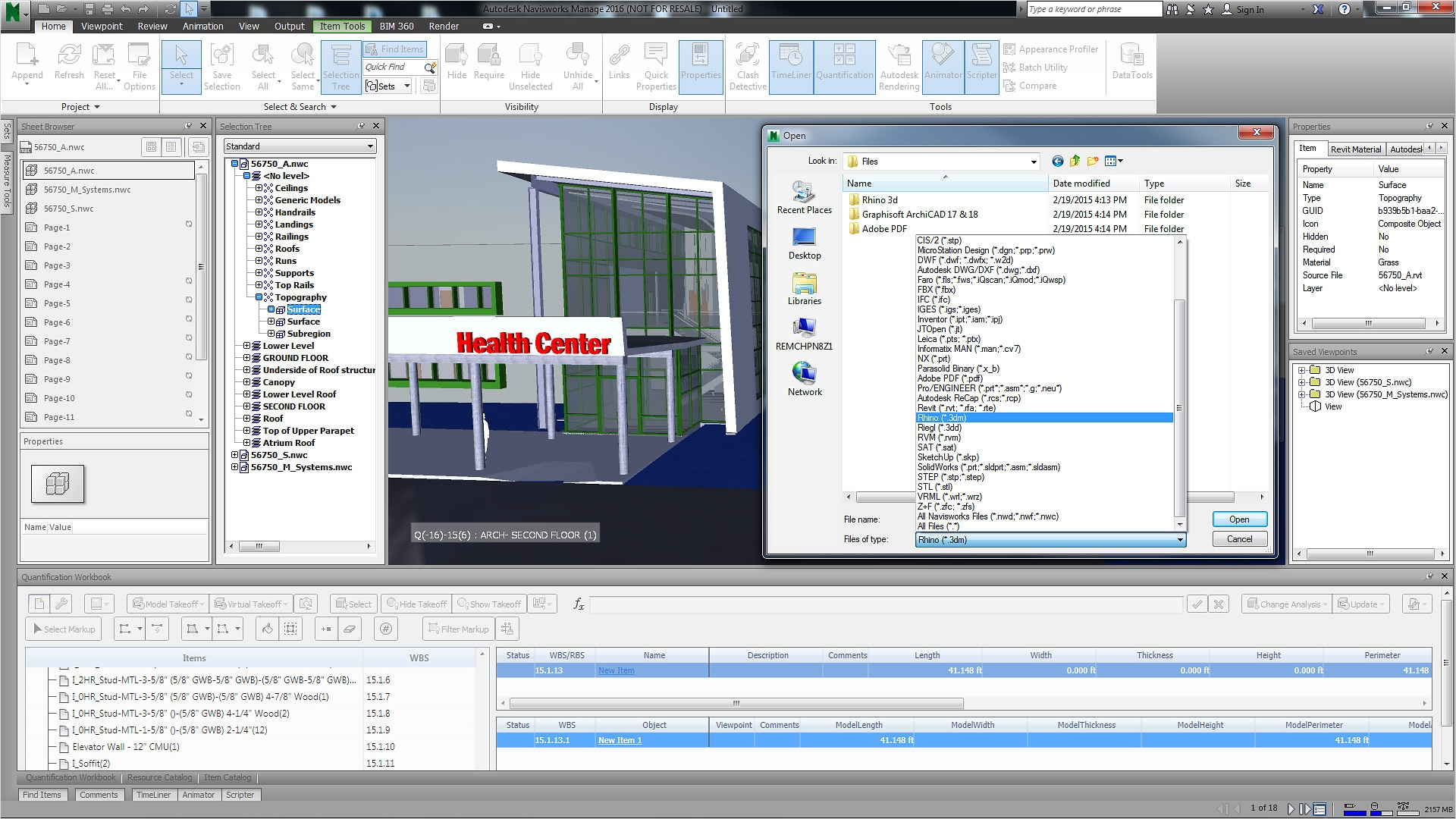Toggle the Find Items window button
Screen dimensions: 1456x819
point(394,49)
